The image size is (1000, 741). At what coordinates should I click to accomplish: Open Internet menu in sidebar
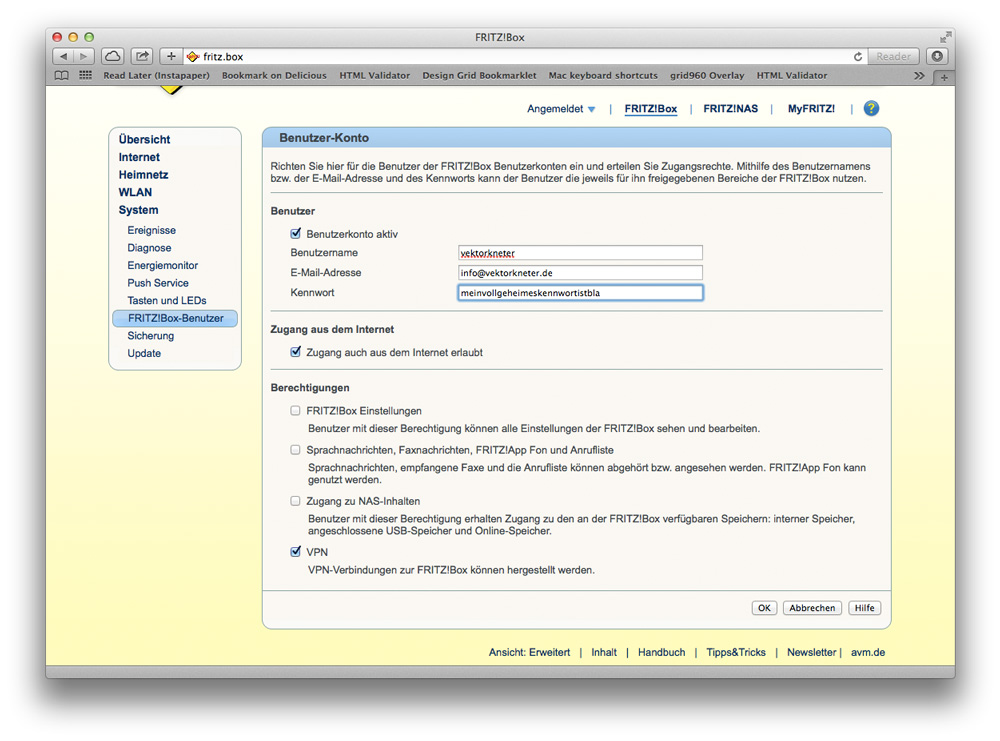(x=139, y=157)
